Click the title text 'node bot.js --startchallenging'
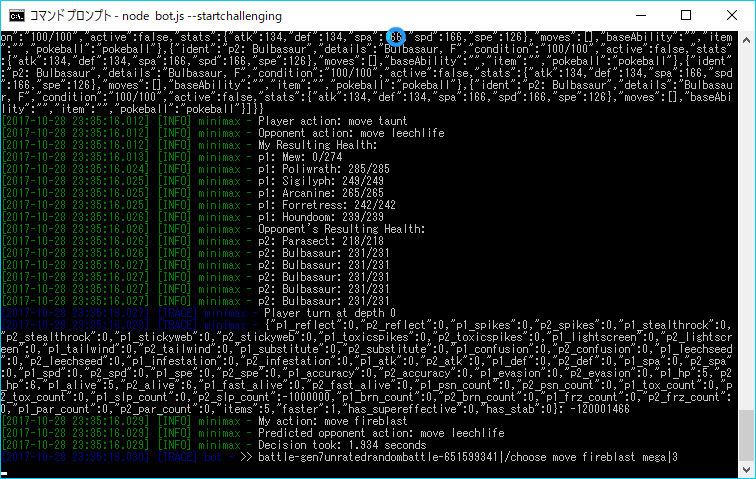This screenshot has height=479, width=756. (202, 16)
